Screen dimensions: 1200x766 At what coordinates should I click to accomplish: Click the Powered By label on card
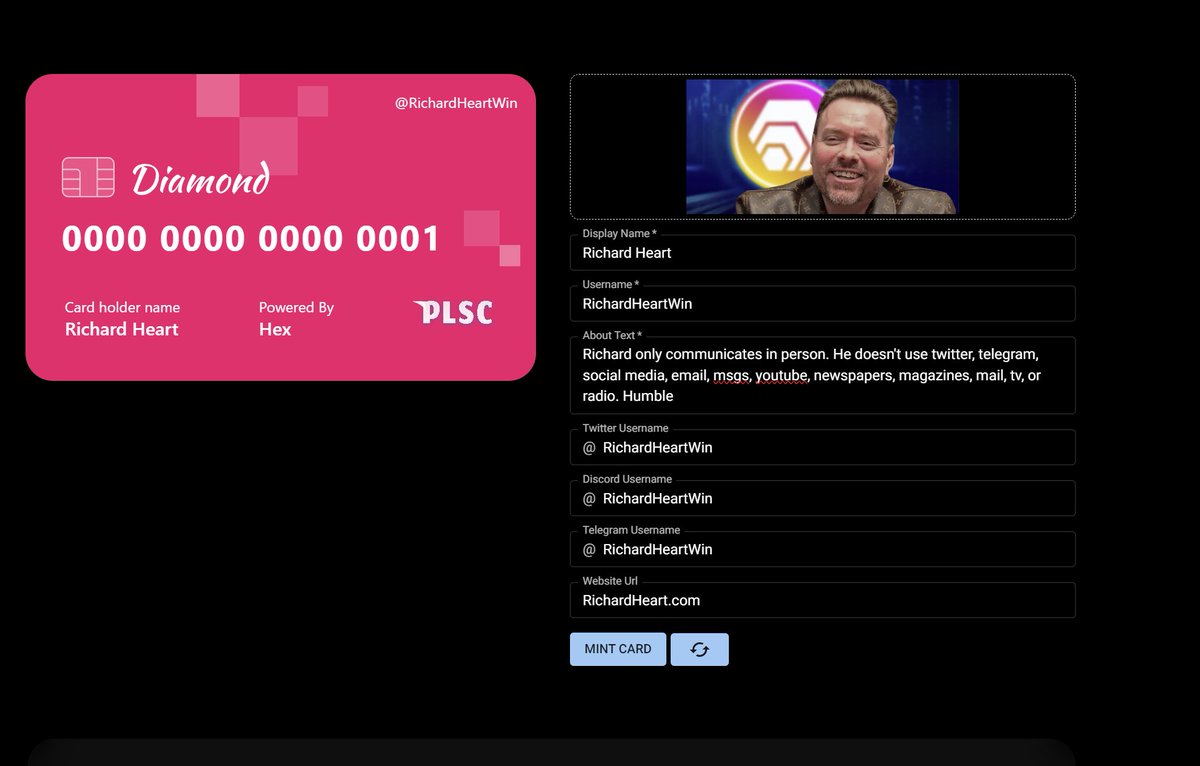(x=296, y=308)
